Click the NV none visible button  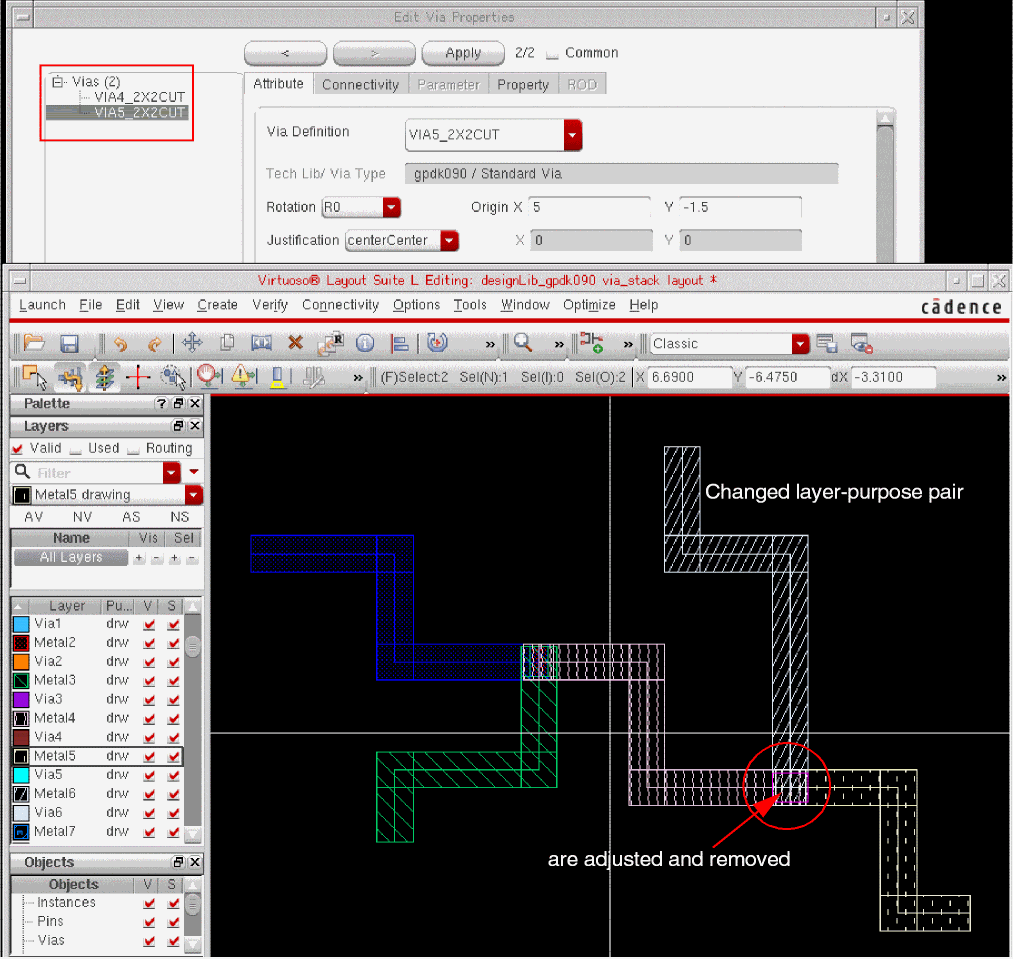82,517
